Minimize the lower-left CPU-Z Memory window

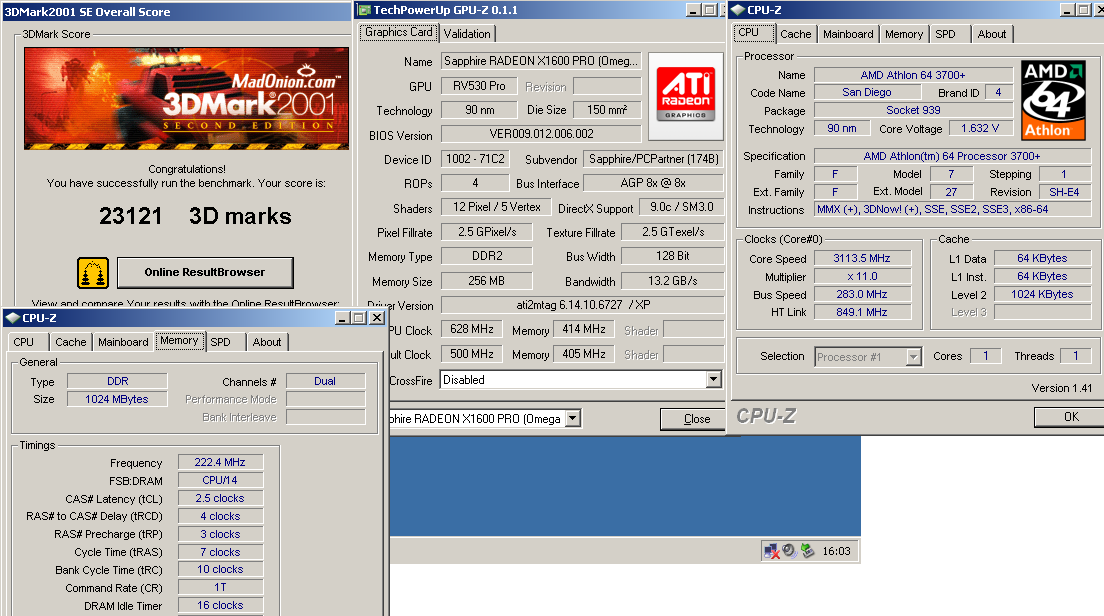pyautogui.click(x=342, y=318)
